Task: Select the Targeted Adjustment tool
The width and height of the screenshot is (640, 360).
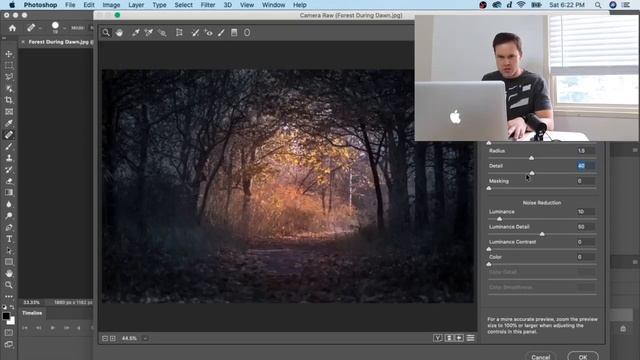Action: point(162,33)
